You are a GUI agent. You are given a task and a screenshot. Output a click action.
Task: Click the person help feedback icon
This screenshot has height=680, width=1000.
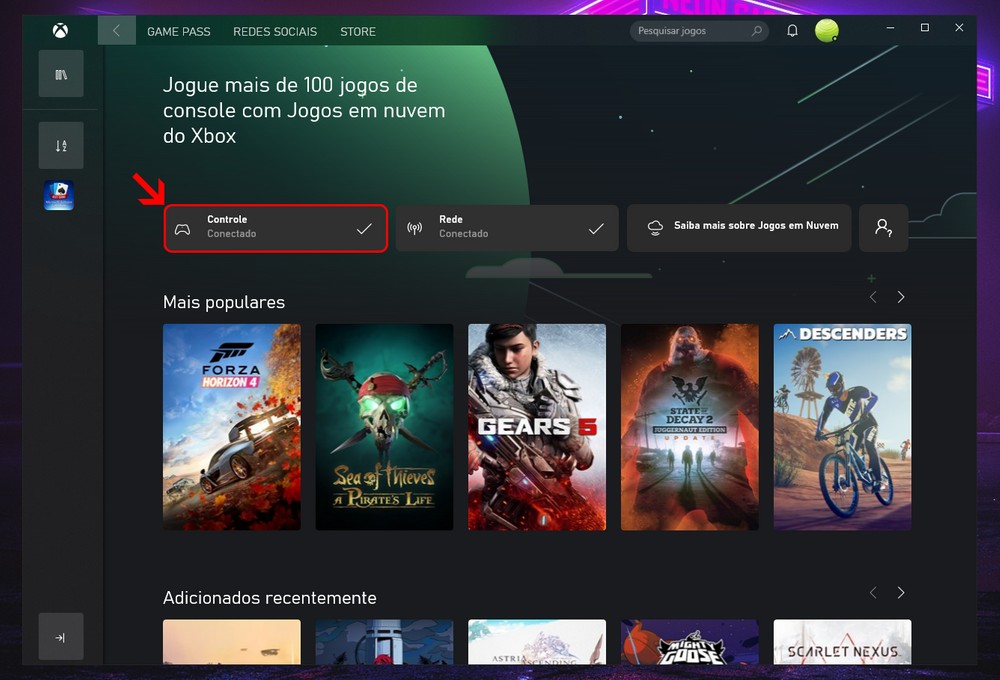coord(883,228)
